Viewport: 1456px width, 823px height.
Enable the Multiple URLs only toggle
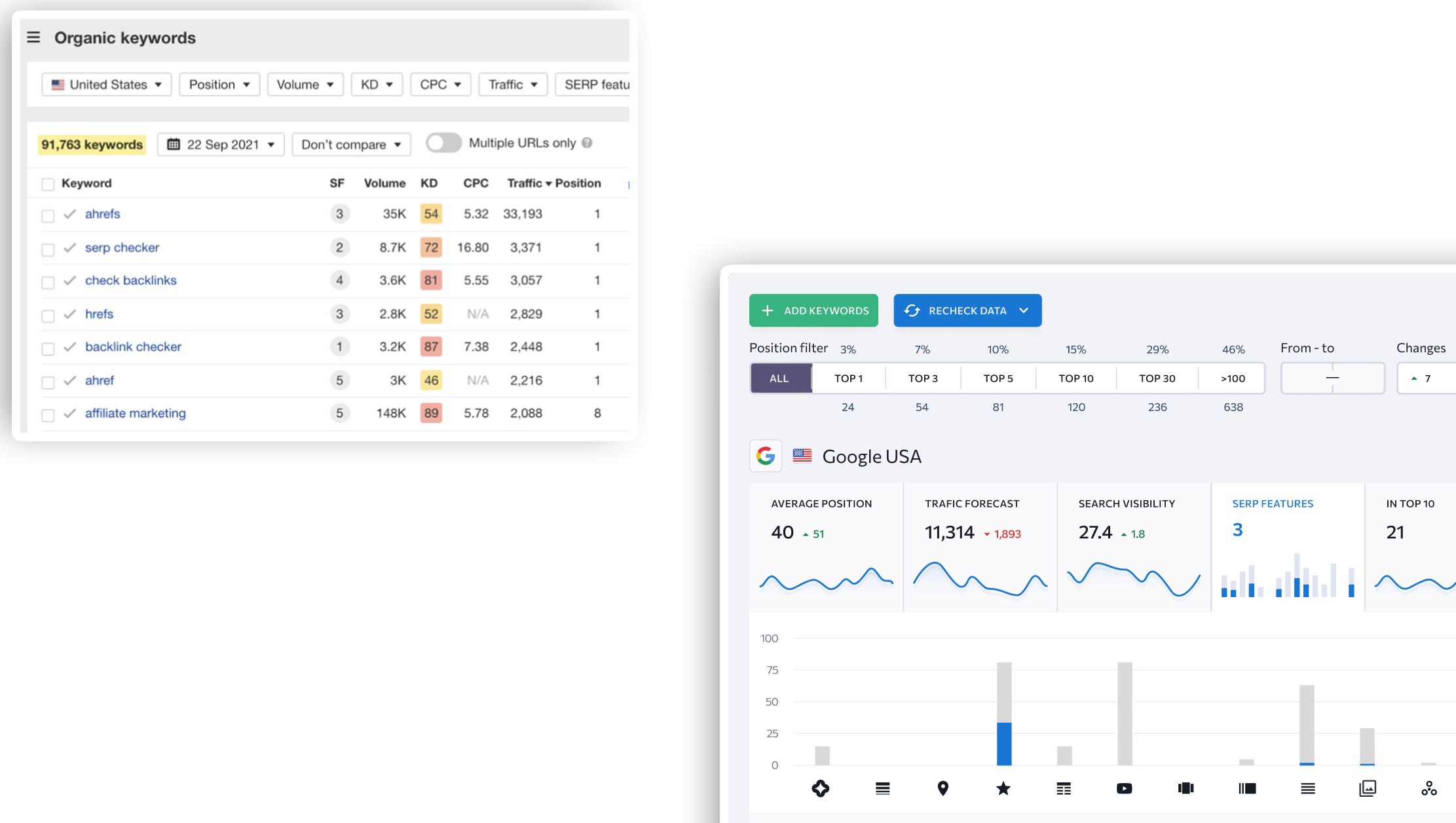point(443,143)
